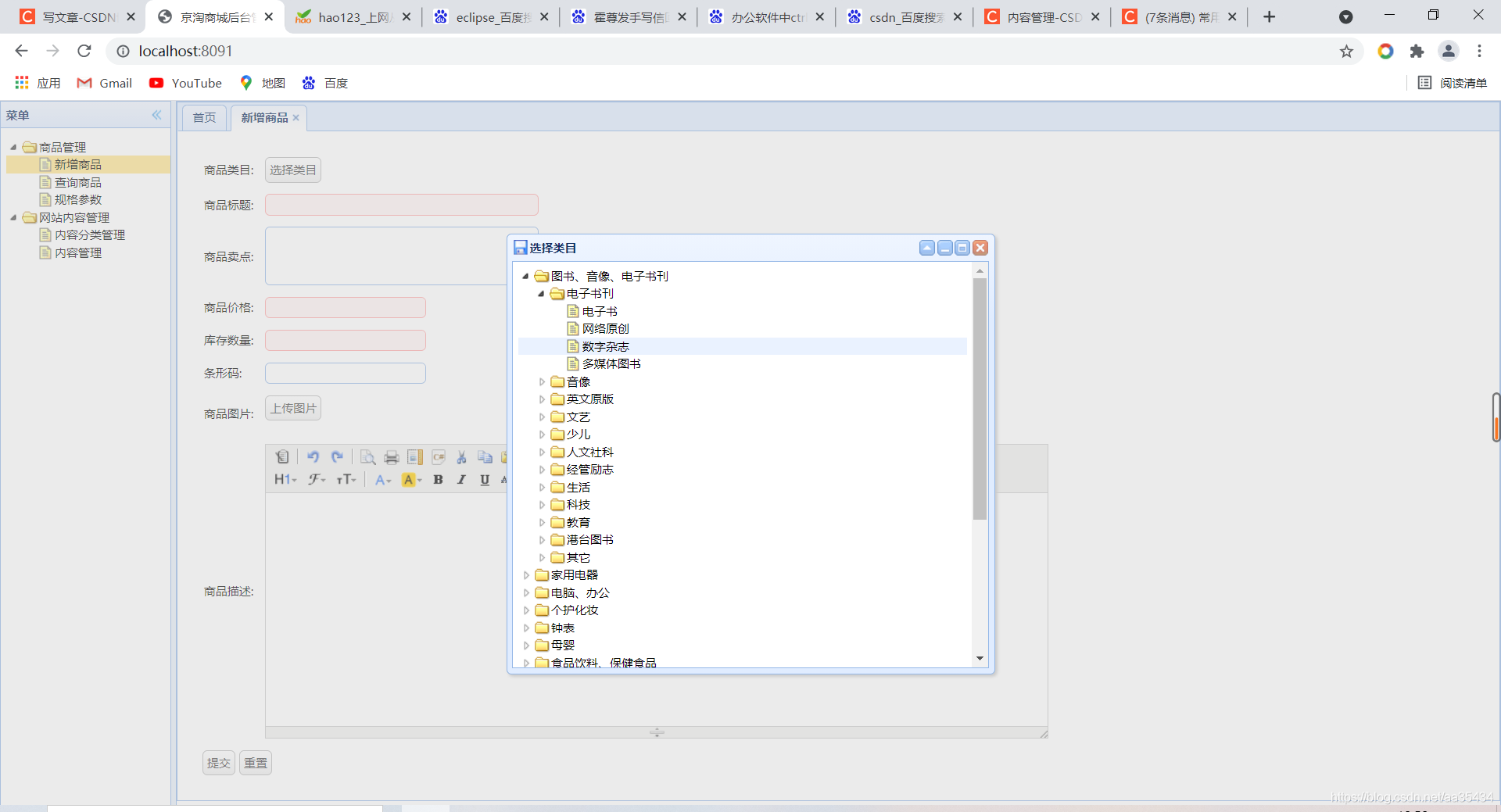Collapse 商品管理 menu tree node
This screenshot has height=812, width=1501.
point(13,147)
